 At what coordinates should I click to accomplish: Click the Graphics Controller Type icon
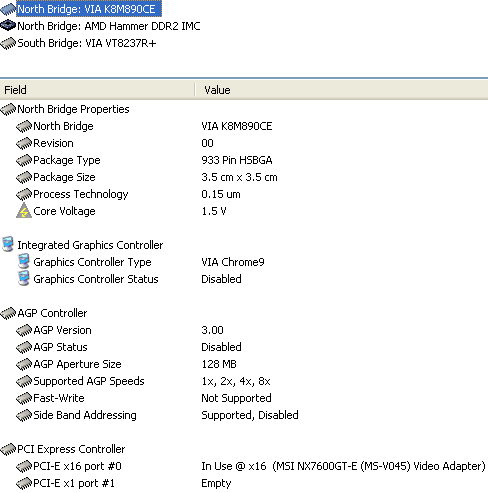pyautogui.click(x=24, y=261)
